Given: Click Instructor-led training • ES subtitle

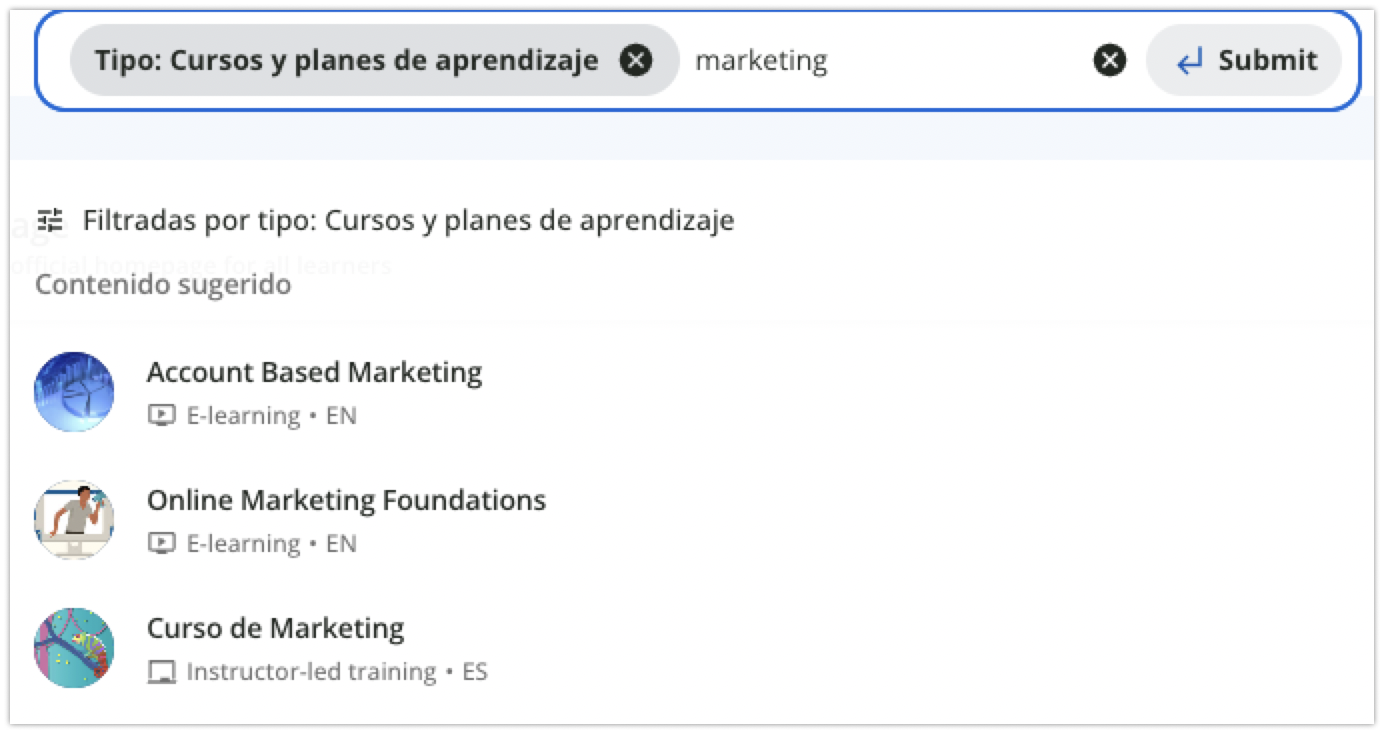Looking at the screenshot, I should pos(337,672).
